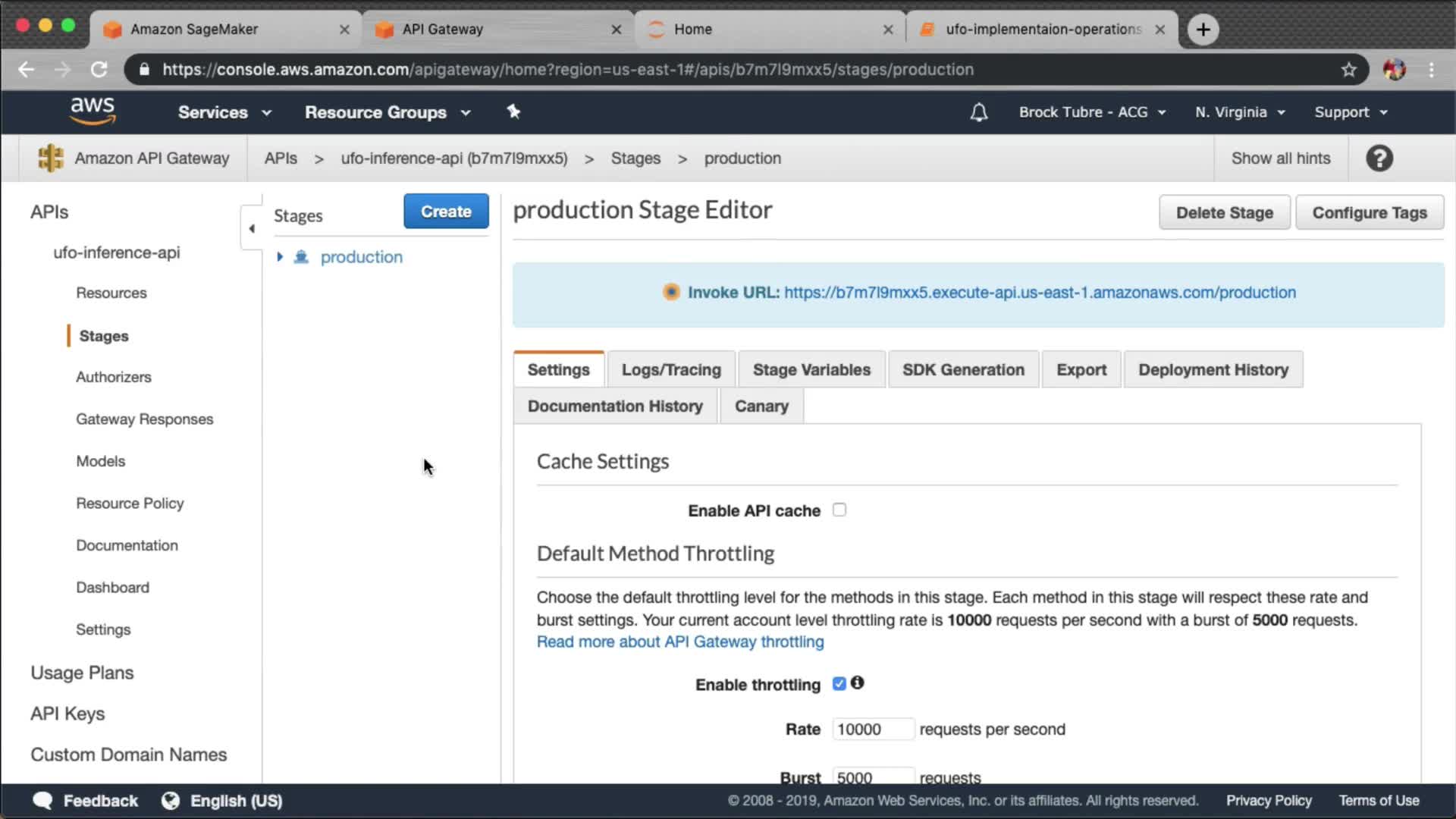Click the Amazon API Gateway service icon
Screen dimensions: 1456x819
tap(51, 158)
